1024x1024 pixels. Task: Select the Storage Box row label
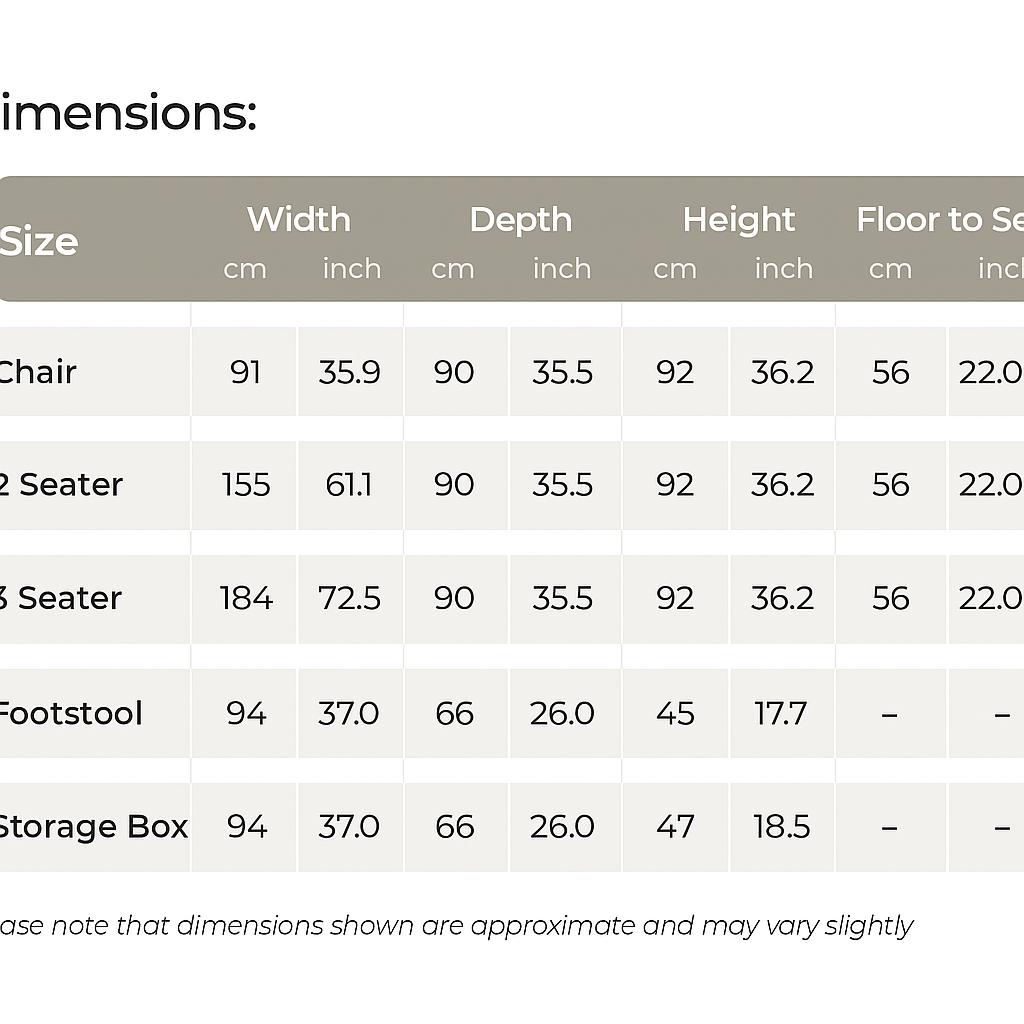(x=92, y=827)
